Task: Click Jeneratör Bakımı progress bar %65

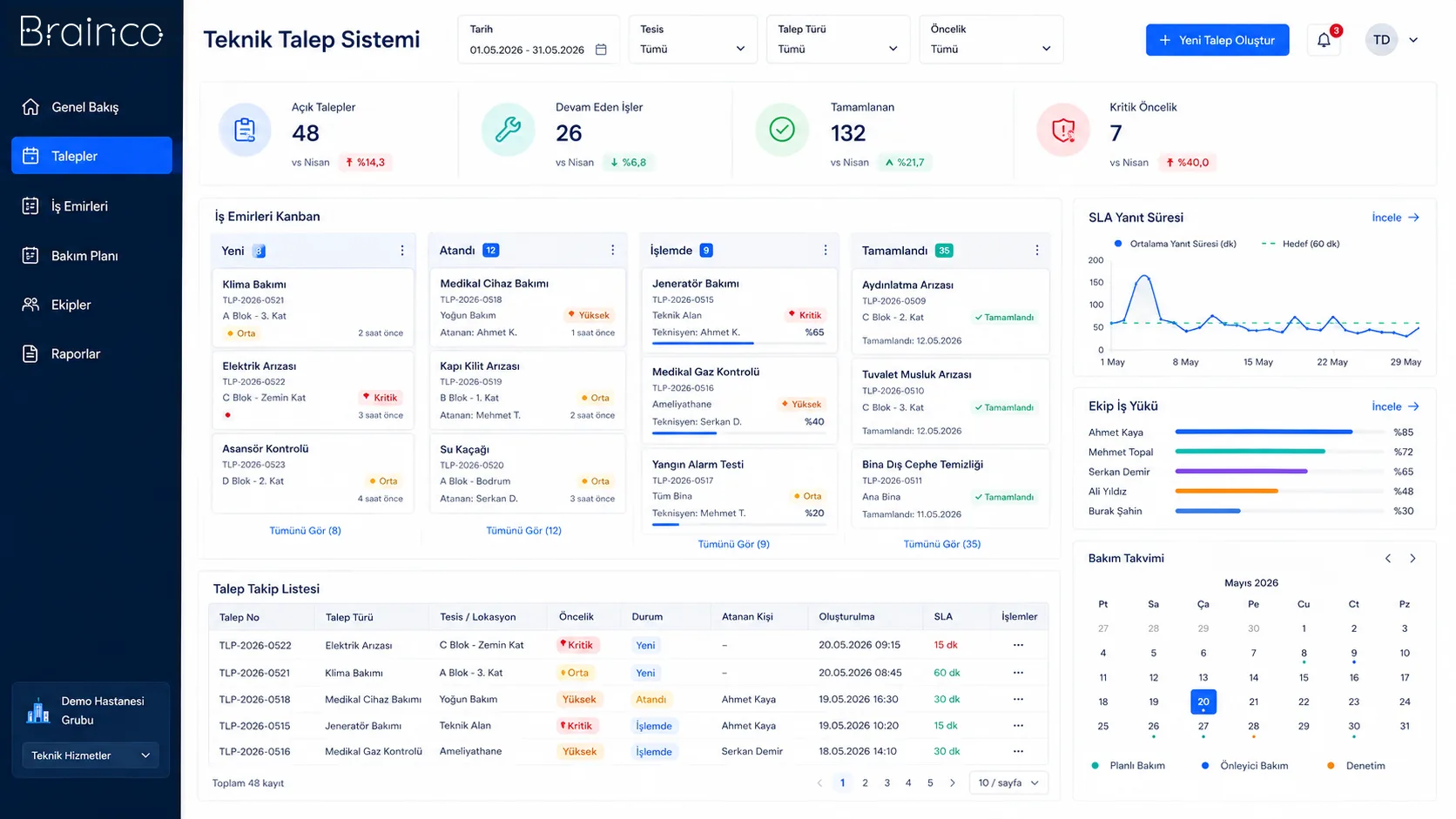Action: pyautogui.click(x=739, y=343)
